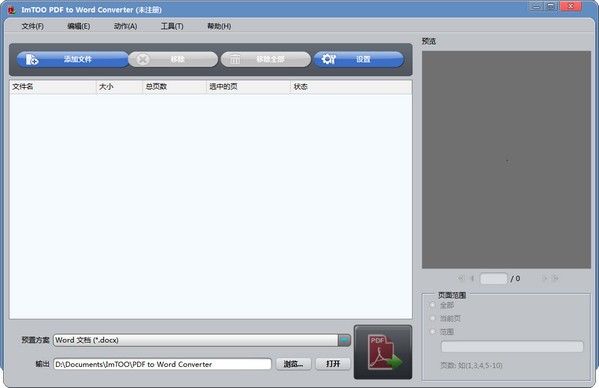The image size is (599, 388).
Task: Select the Current Page (当前页) radio option
Action: tap(433, 318)
